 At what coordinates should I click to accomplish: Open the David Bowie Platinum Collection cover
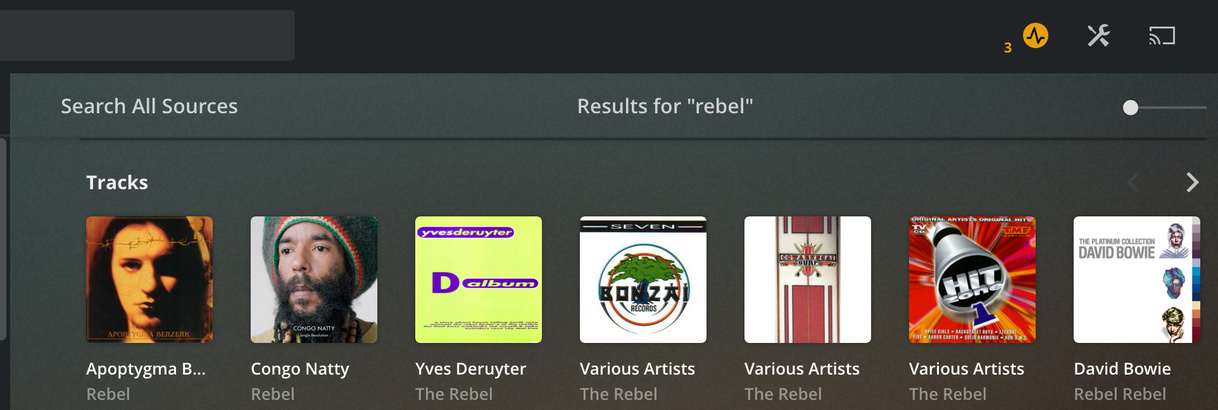(1137, 280)
